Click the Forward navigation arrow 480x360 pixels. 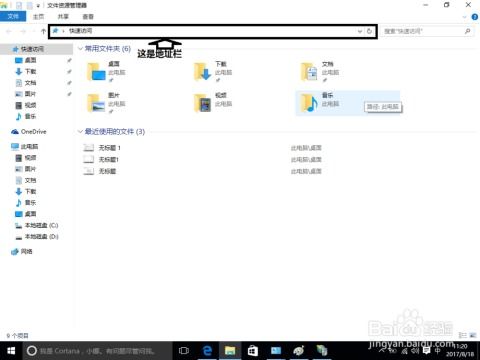pyautogui.click(x=23, y=31)
